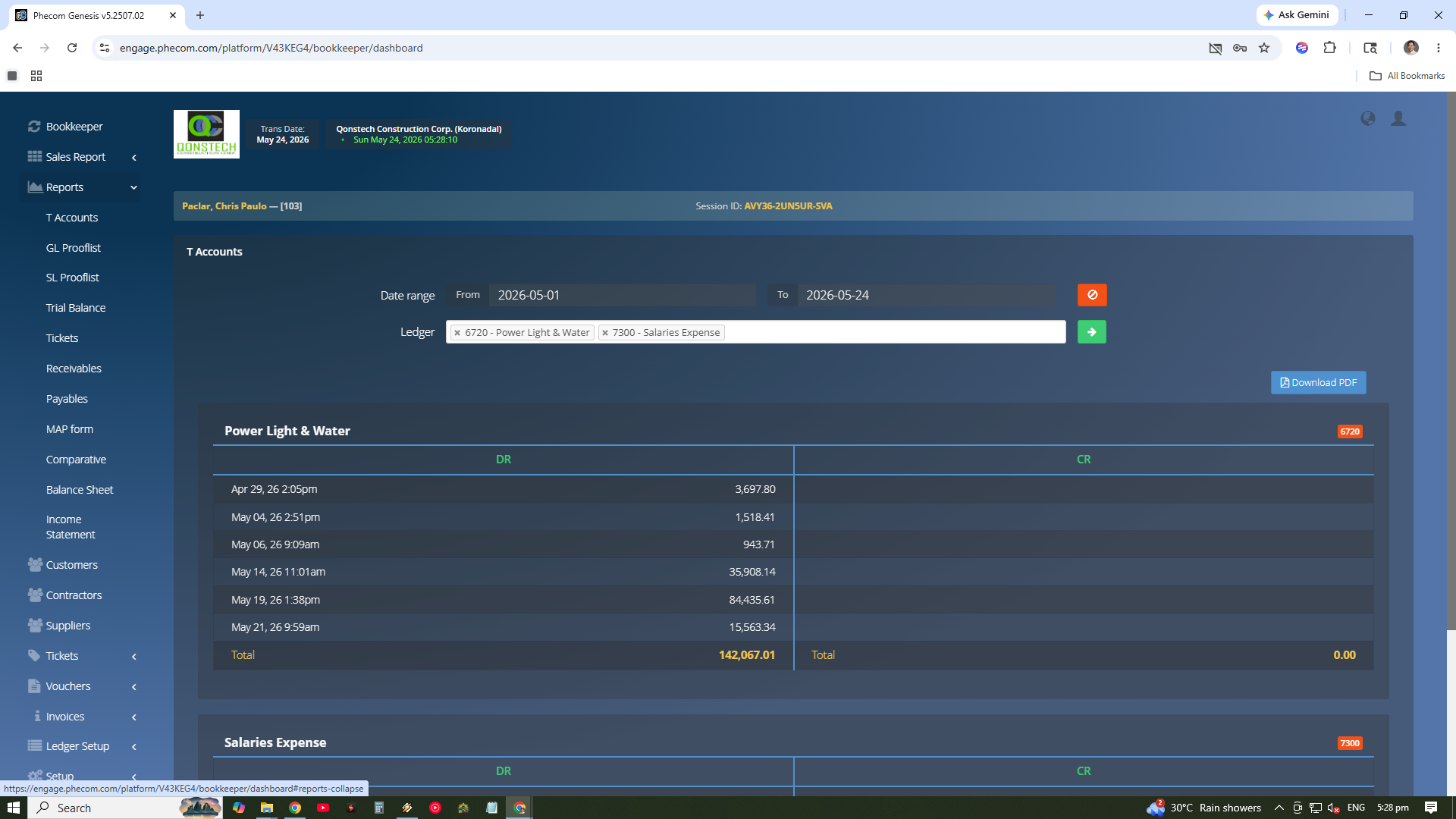Open Balance Sheet report

80,490
